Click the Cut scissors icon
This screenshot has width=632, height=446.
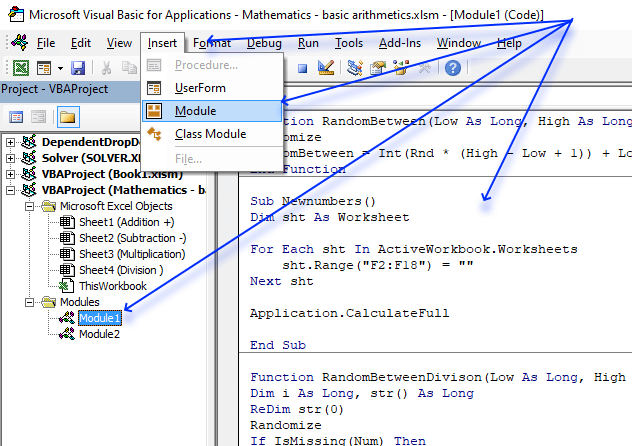pyautogui.click(x=107, y=67)
